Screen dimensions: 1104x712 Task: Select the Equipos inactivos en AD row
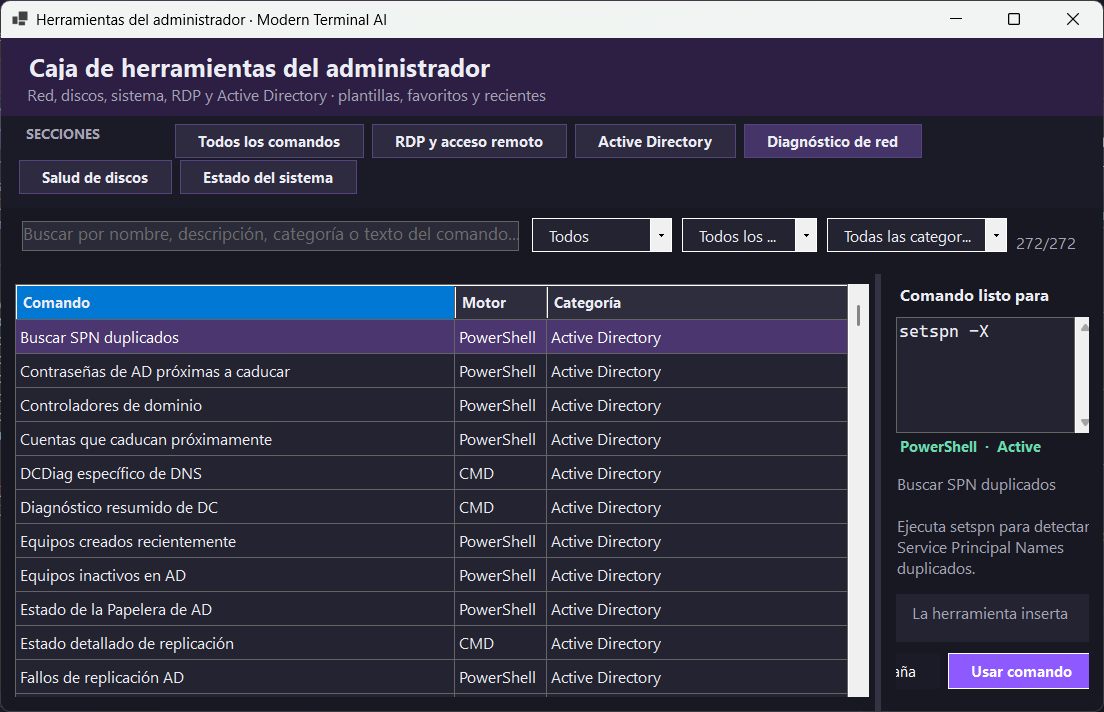432,575
